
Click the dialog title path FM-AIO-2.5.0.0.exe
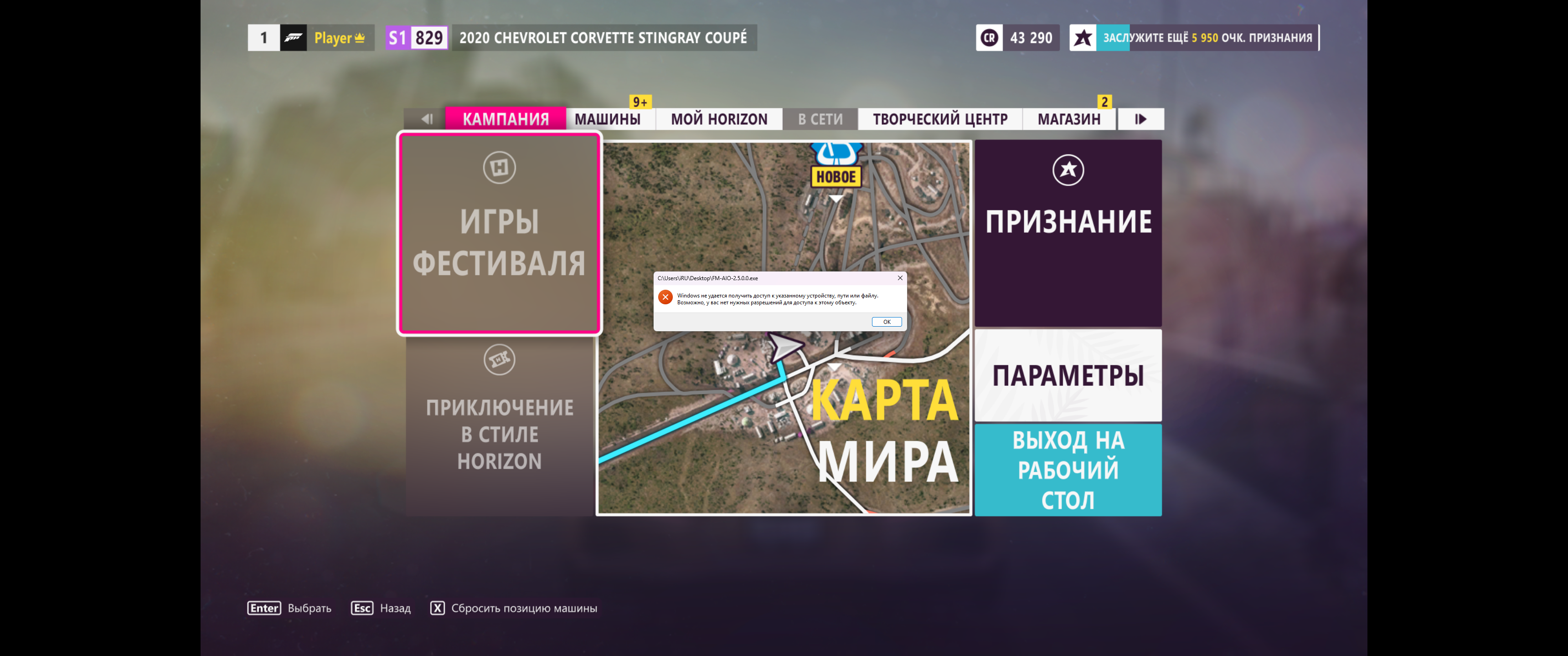coord(707,278)
